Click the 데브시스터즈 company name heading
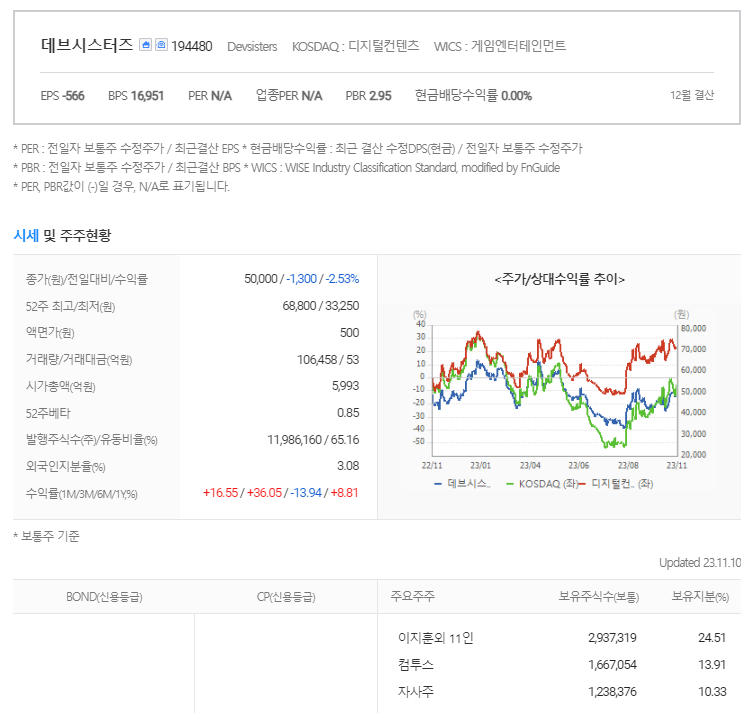This screenshot has width=746, height=713. coord(87,45)
